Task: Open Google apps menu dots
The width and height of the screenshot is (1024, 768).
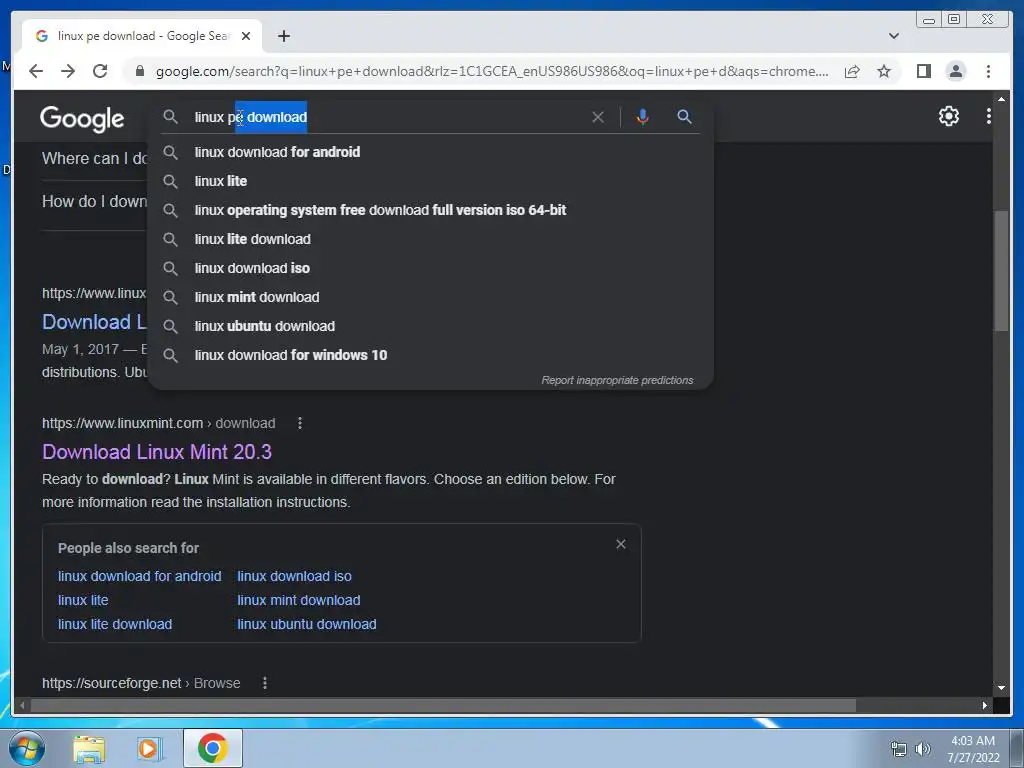Action: pyautogui.click(x=989, y=116)
